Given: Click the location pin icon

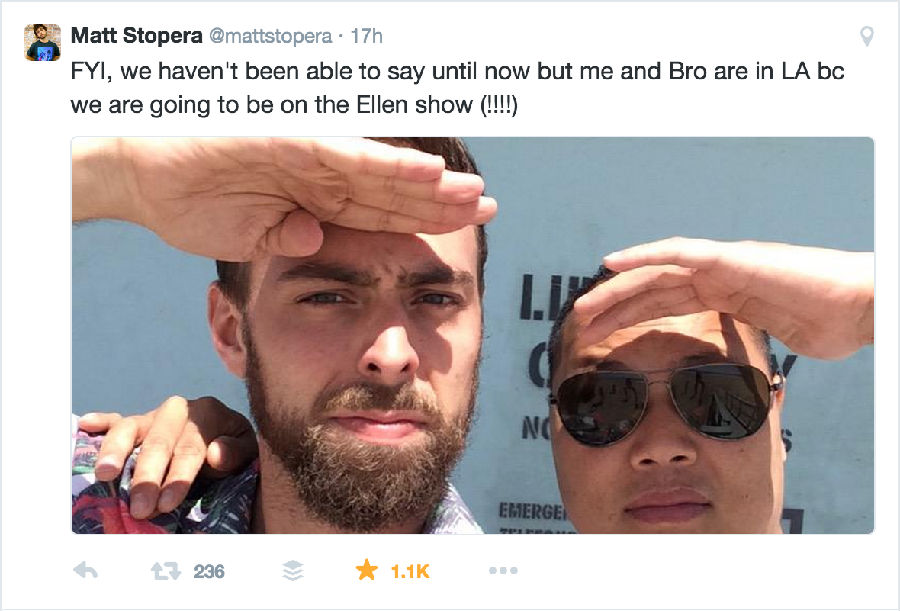Looking at the screenshot, I should 867,36.
